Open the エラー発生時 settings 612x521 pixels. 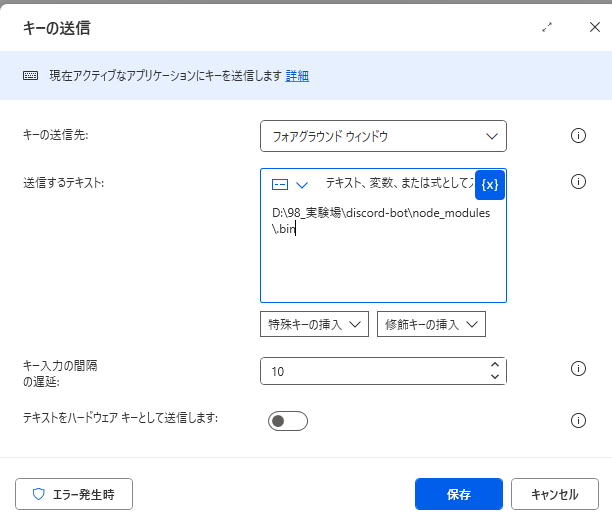coord(74,494)
